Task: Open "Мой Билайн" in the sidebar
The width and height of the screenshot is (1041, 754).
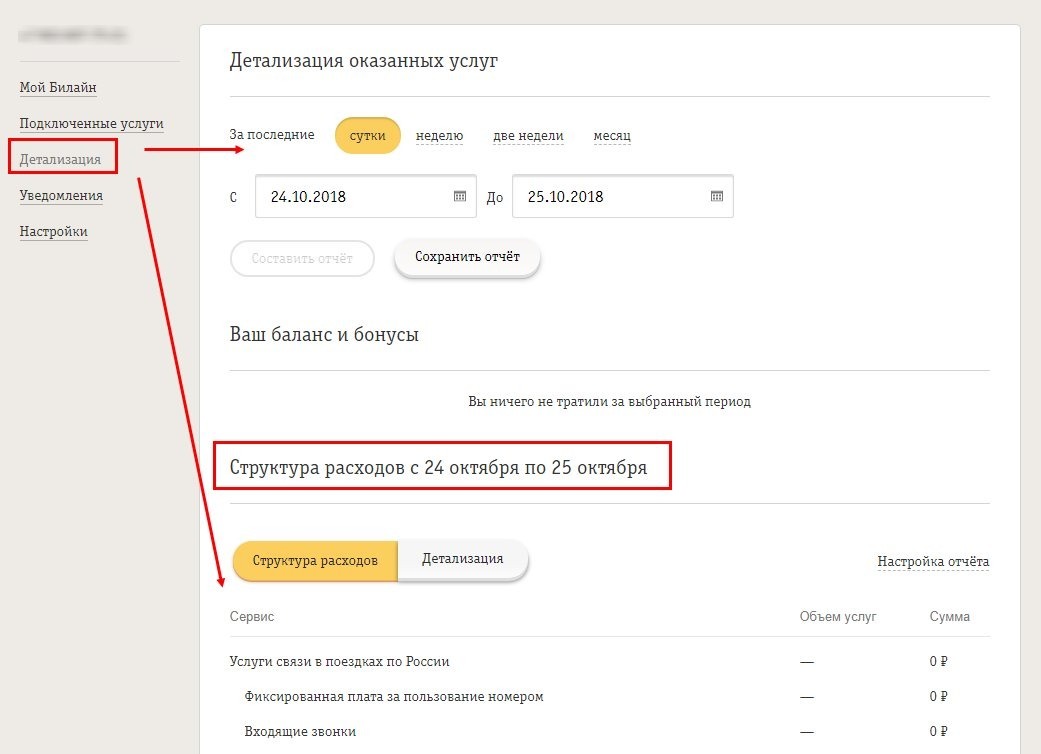Action: 57,87
